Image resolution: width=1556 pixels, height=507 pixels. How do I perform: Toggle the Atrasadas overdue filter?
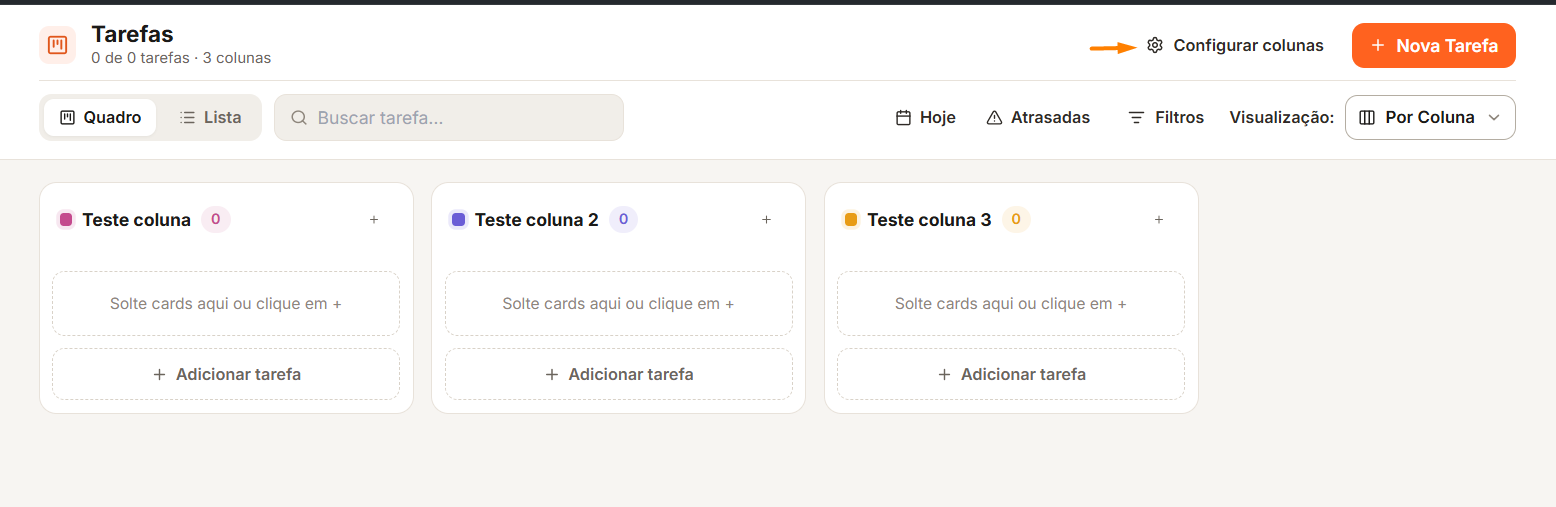1038,118
